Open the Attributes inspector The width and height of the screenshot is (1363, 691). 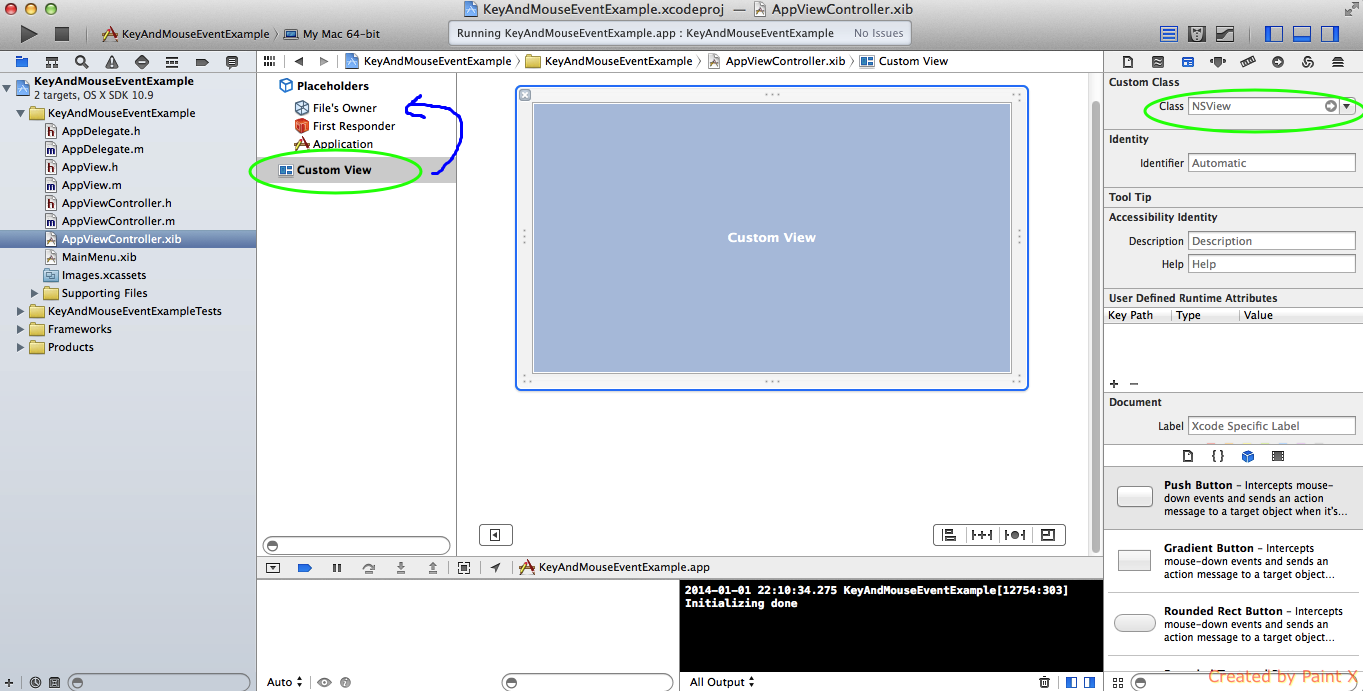click(x=1217, y=62)
